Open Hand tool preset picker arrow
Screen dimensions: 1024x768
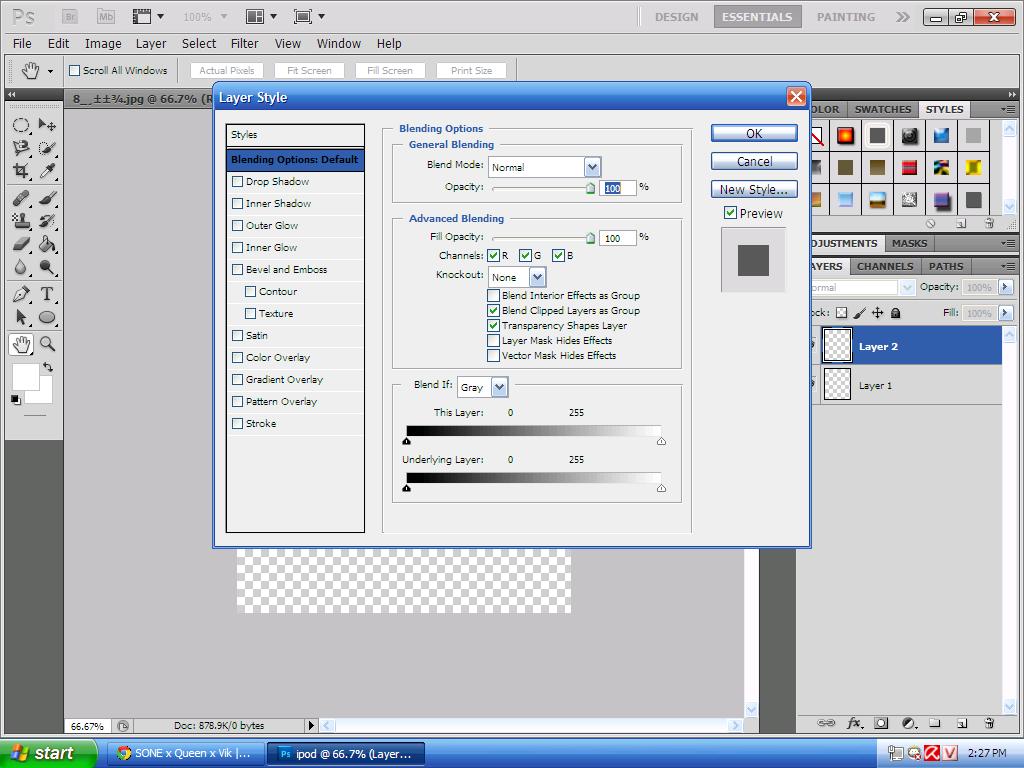(x=50, y=71)
